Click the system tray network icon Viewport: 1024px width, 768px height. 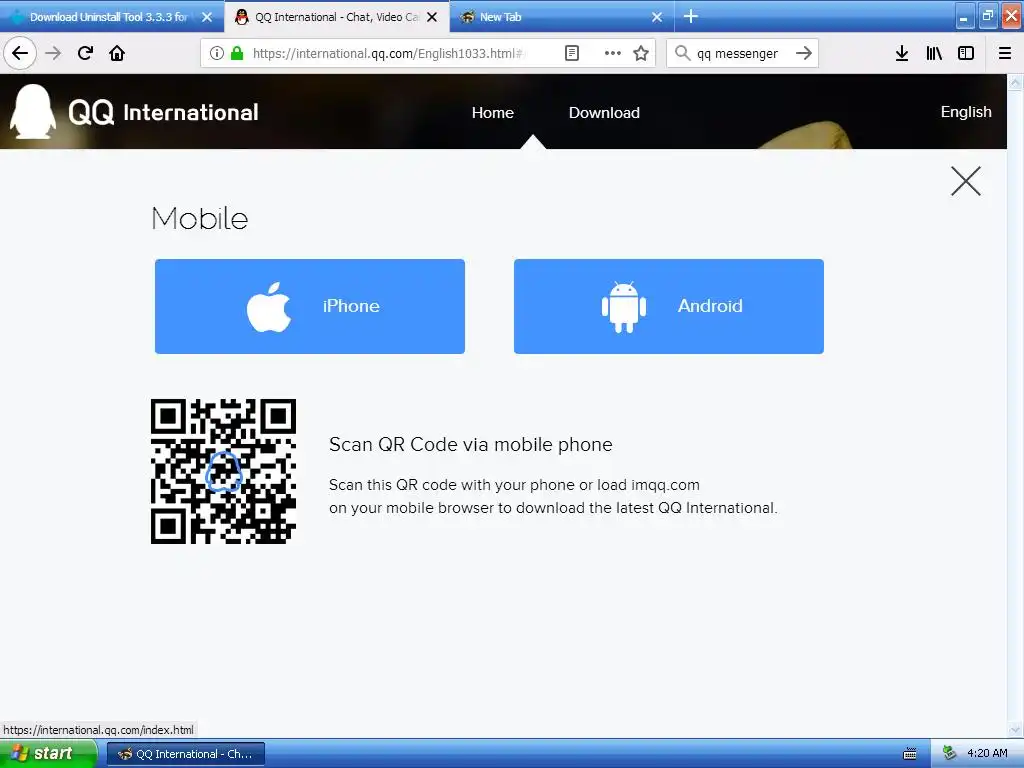click(950, 753)
